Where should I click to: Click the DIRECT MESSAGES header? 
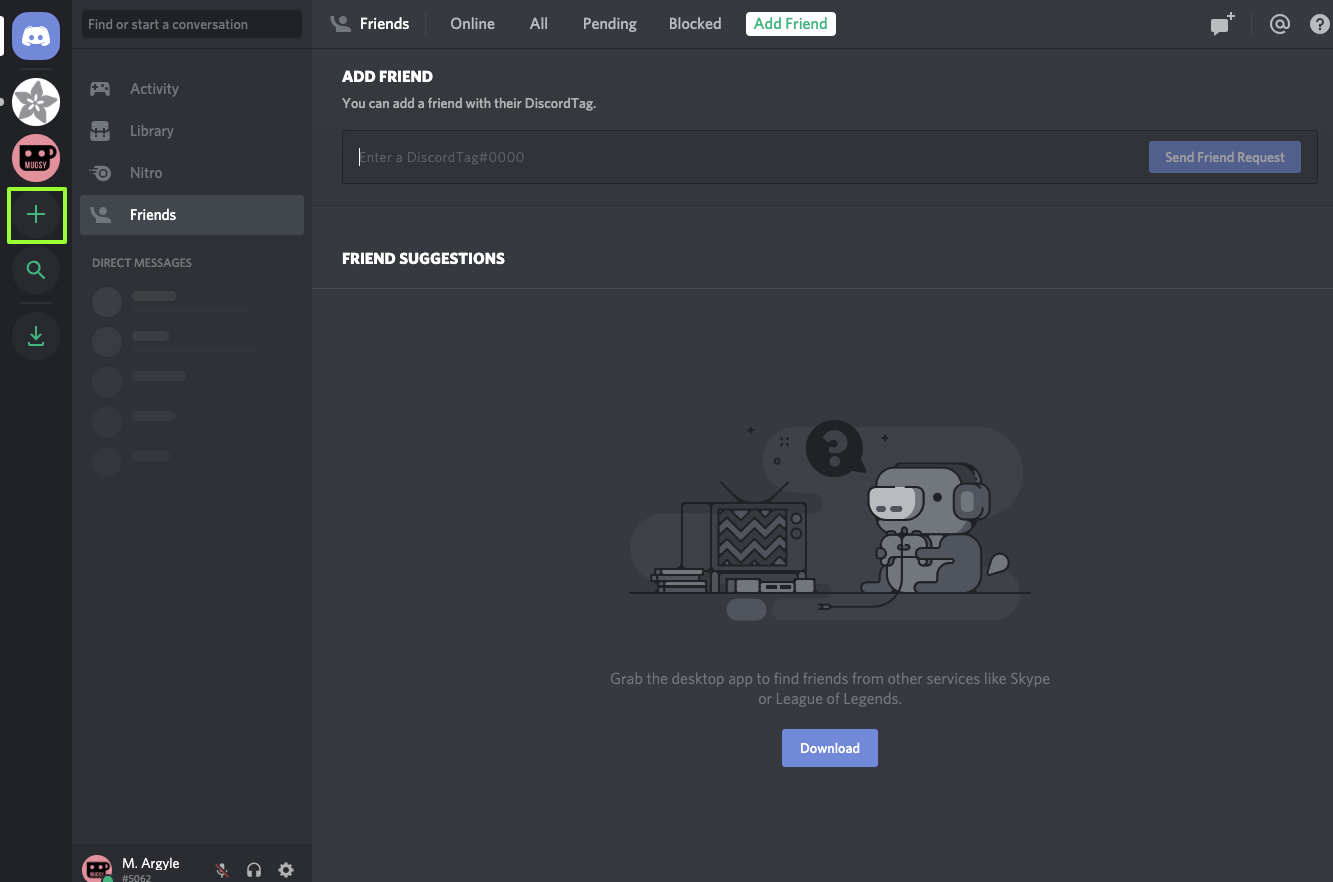[142, 263]
